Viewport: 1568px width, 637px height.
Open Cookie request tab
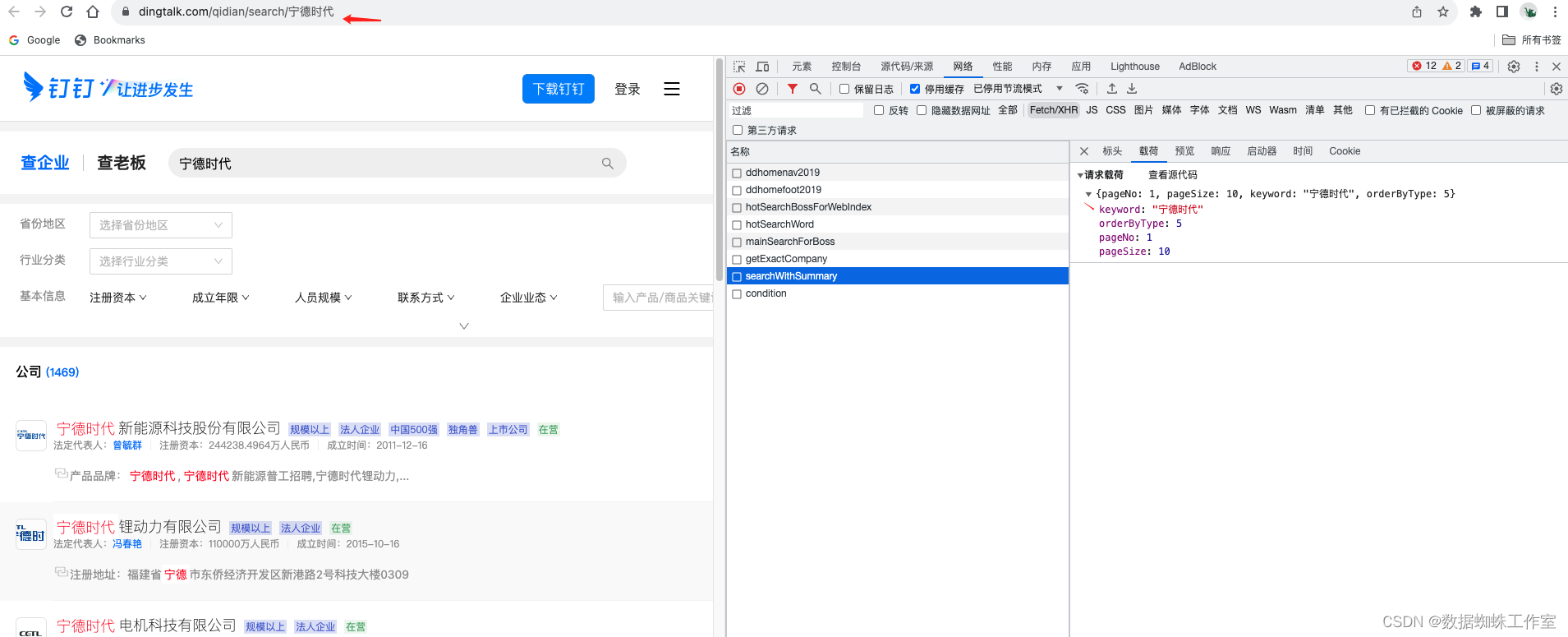point(1345,151)
